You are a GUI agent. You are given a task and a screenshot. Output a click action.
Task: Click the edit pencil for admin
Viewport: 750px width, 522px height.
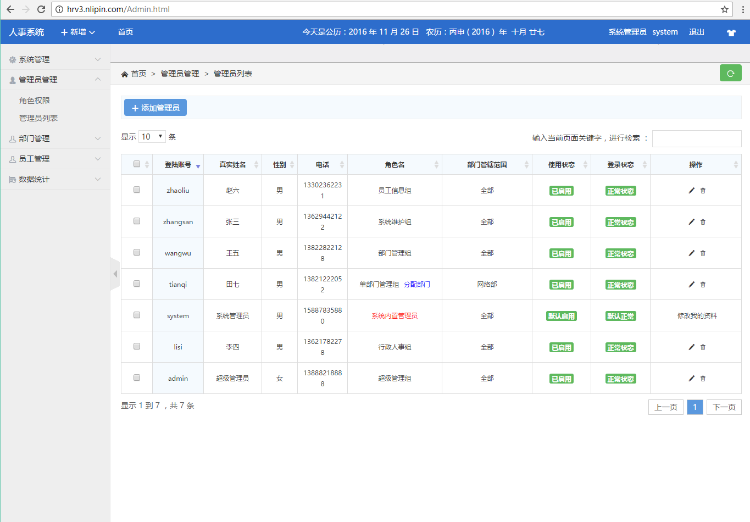pos(691,378)
